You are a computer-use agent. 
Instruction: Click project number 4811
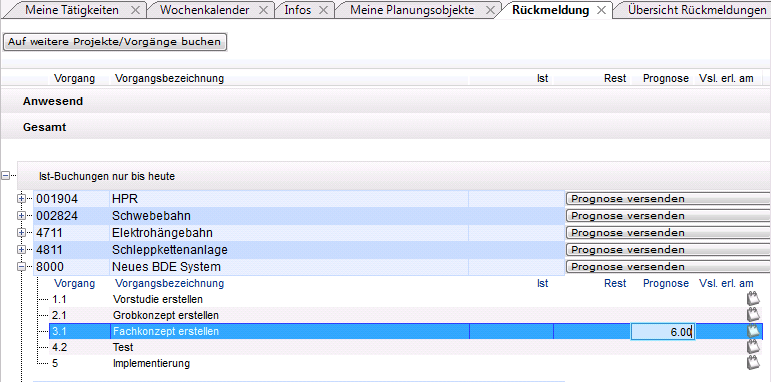[50, 250]
